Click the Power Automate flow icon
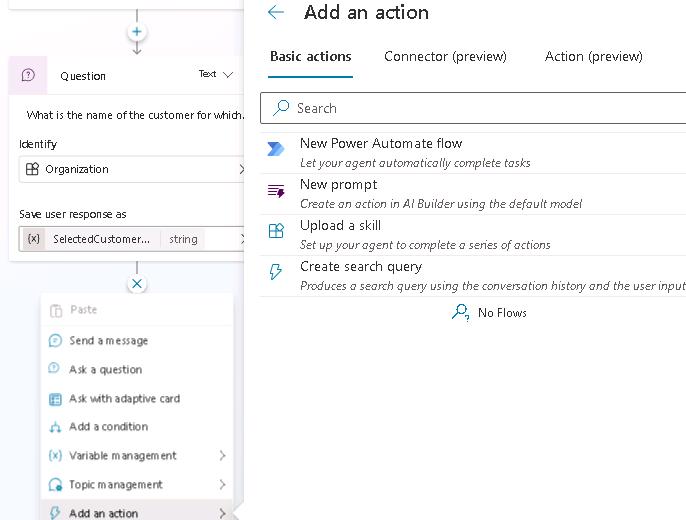686x520 pixels. coord(276,150)
